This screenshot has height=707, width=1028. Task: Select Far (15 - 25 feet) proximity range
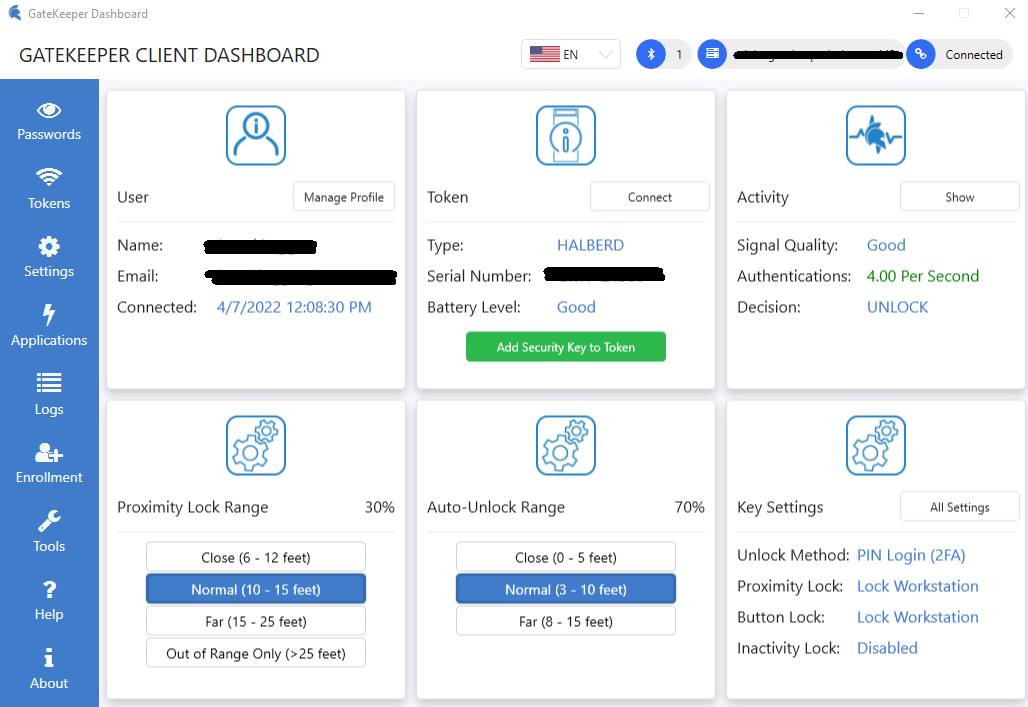256,621
